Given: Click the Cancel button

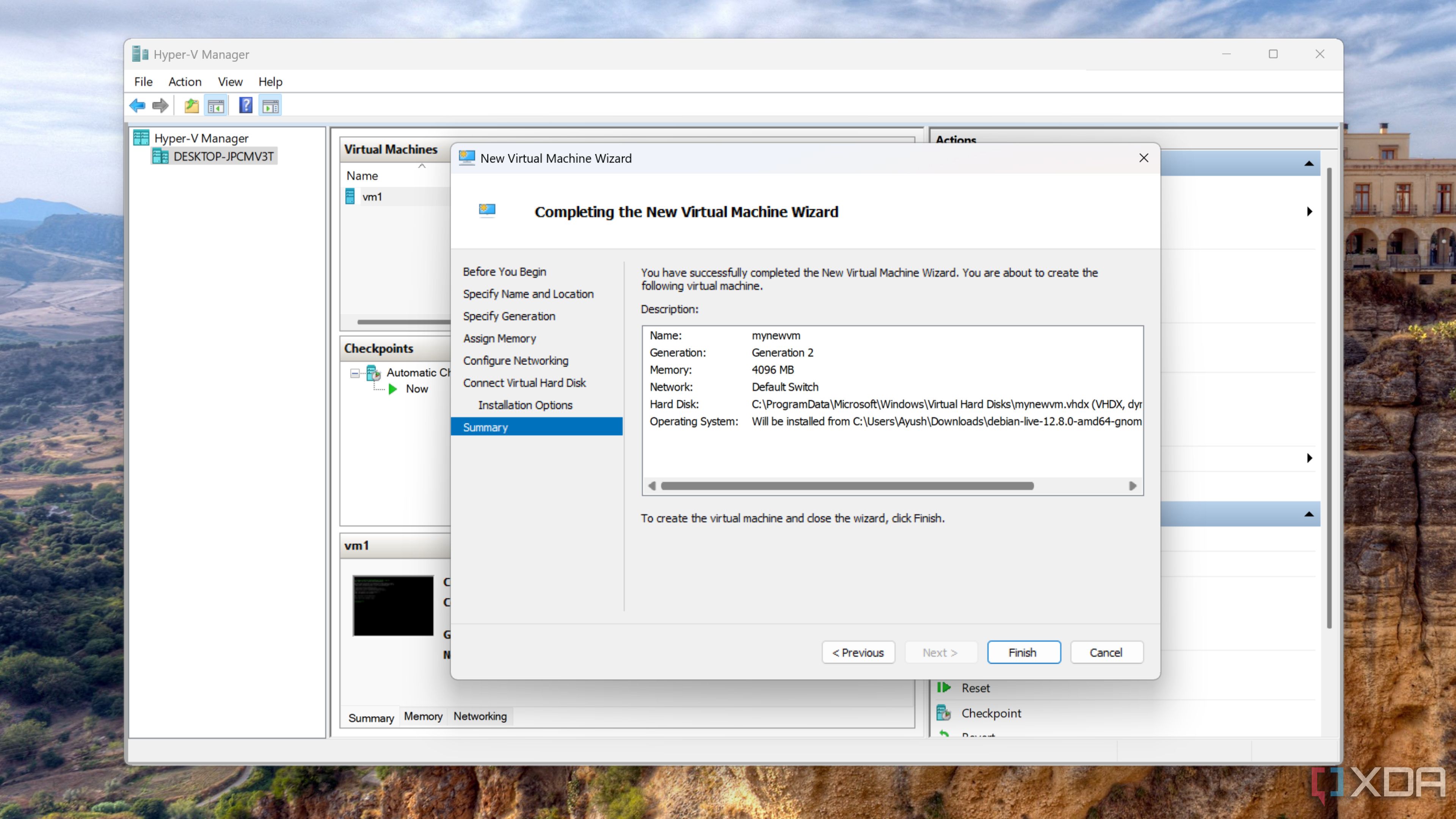Looking at the screenshot, I should [x=1106, y=652].
